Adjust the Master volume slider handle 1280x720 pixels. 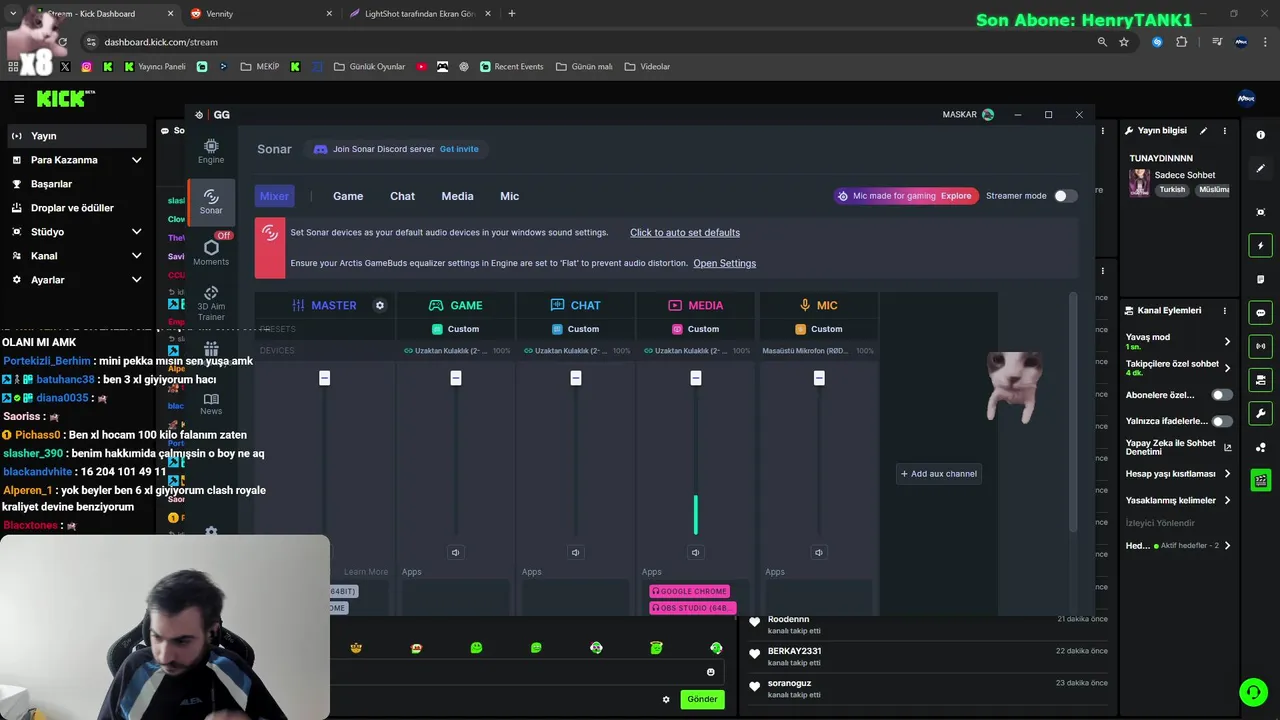324,378
